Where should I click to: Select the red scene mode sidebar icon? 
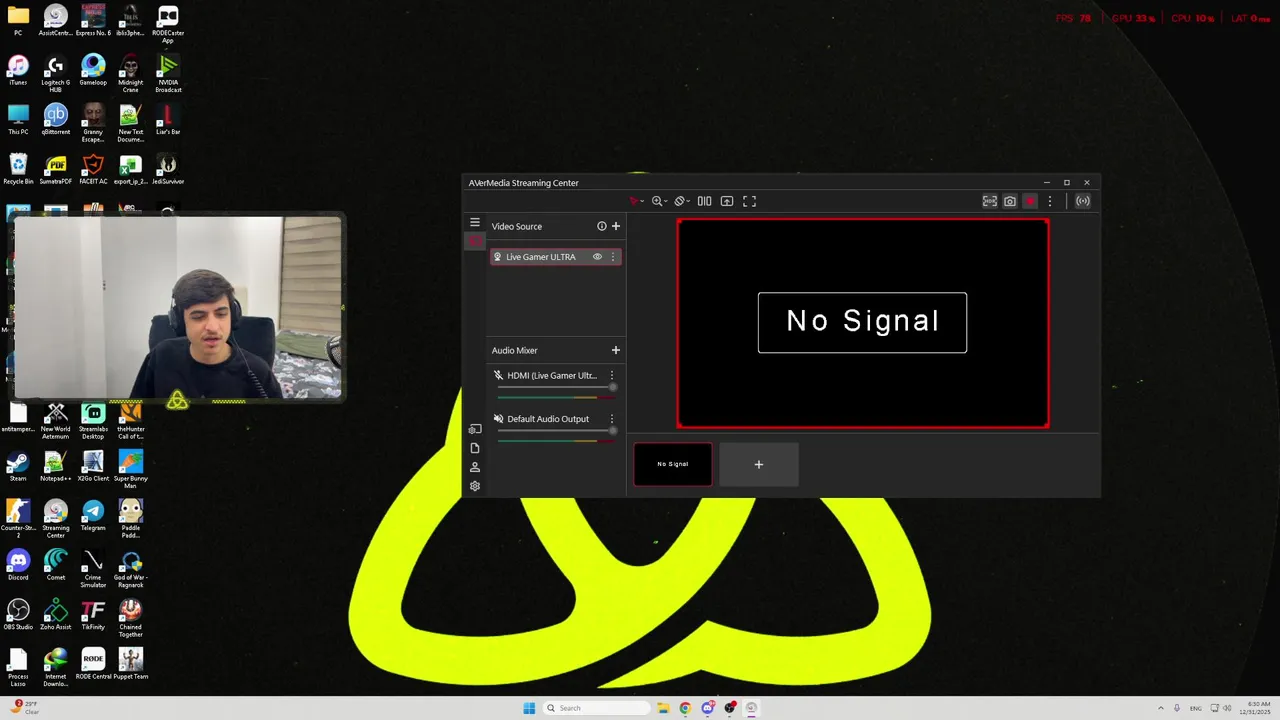pyautogui.click(x=475, y=241)
